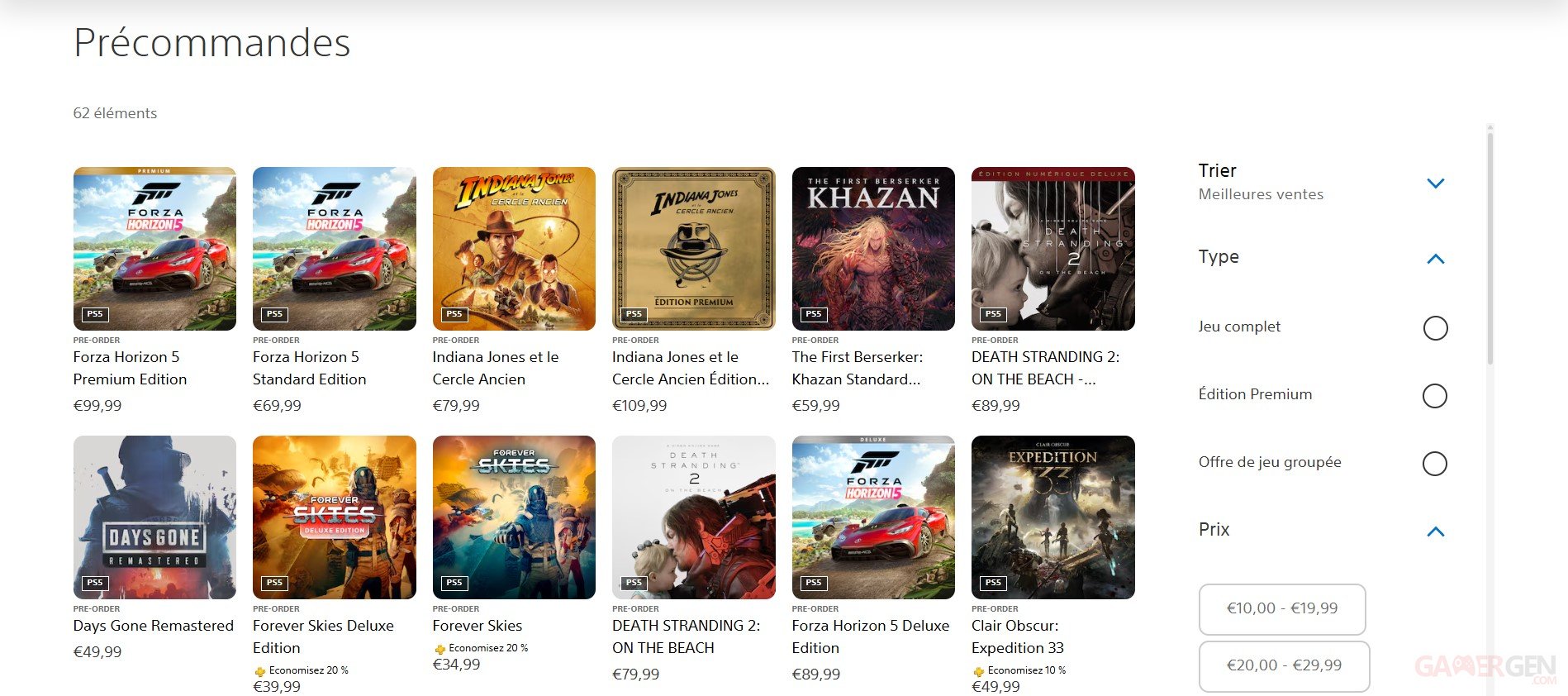Click PS5 badge on Death Stranding 2 Deluxe cover
1568x696 pixels.
click(x=993, y=314)
